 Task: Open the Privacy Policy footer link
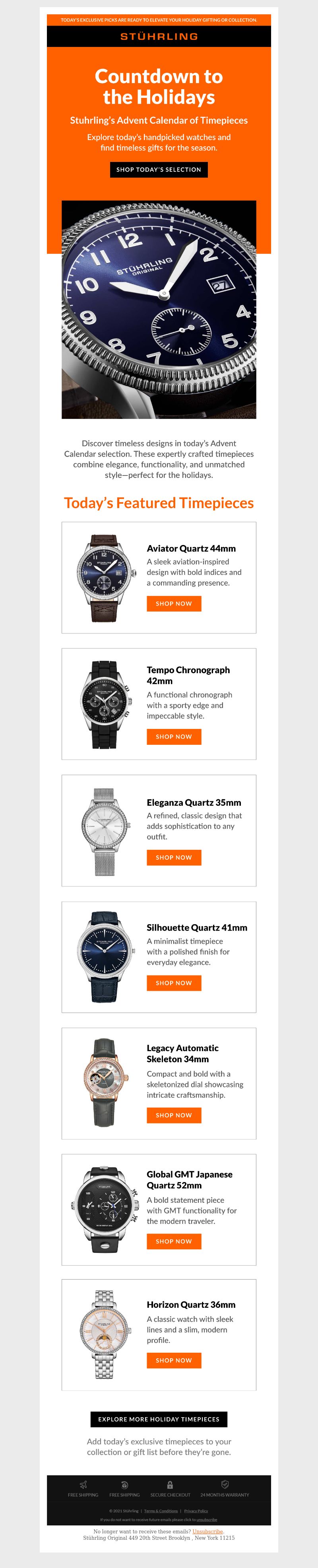pos(196,1510)
